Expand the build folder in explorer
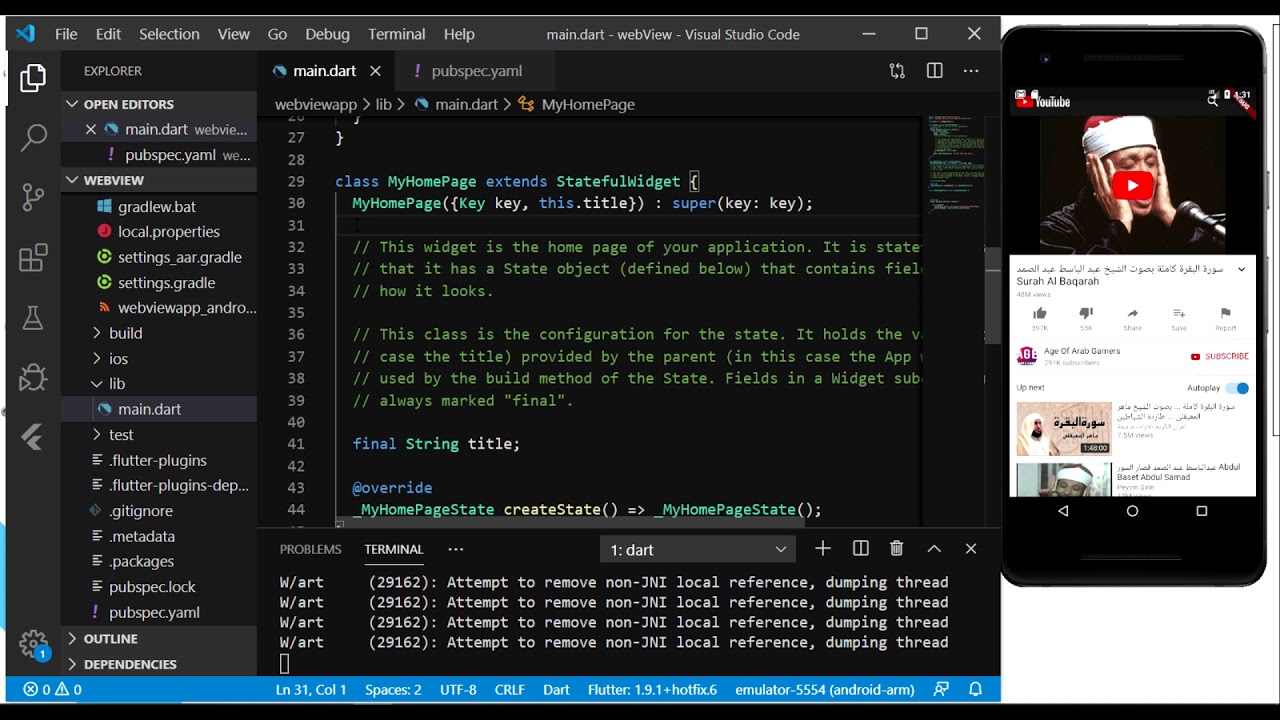 coord(125,333)
